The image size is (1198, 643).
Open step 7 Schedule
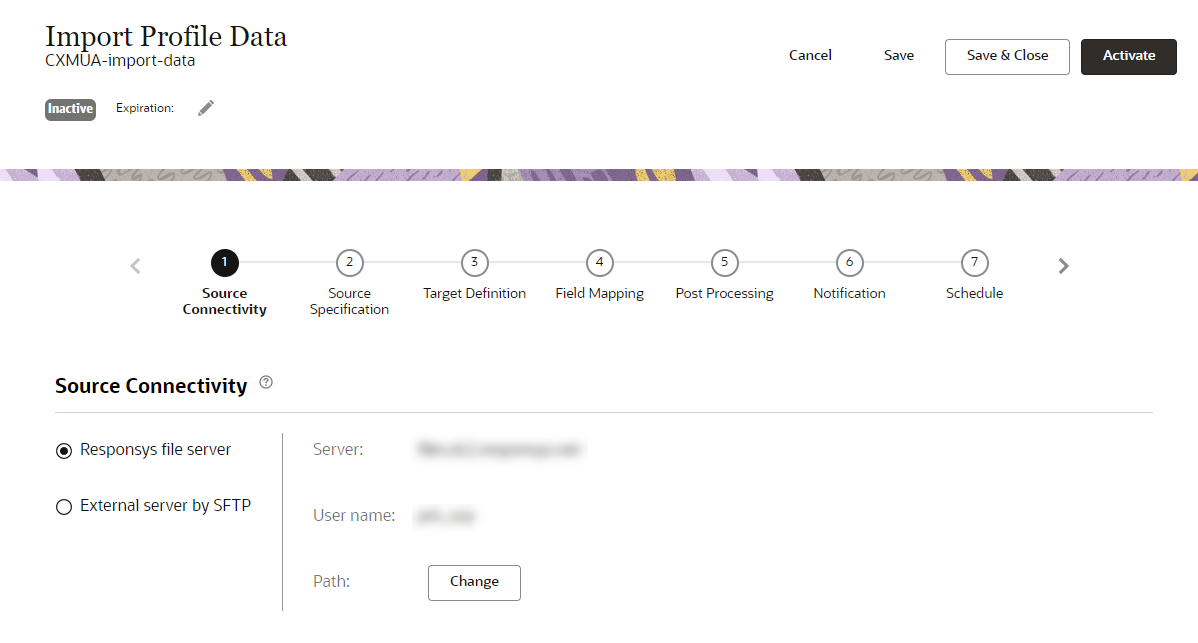pos(974,263)
